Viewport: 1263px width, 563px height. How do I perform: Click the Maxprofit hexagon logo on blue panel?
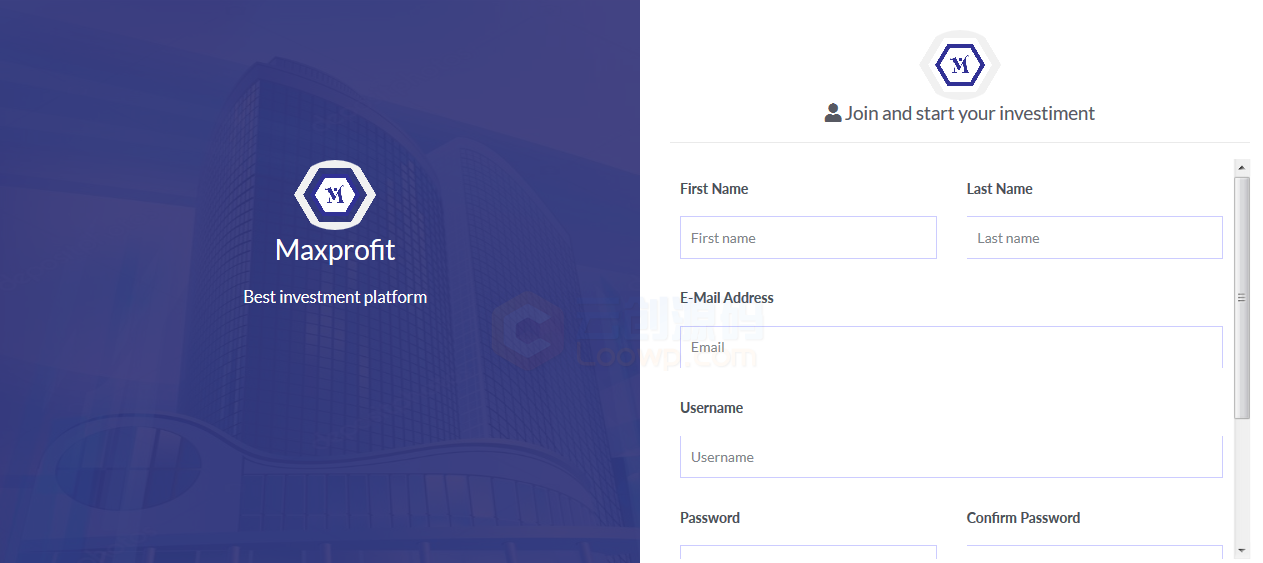tap(335, 194)
